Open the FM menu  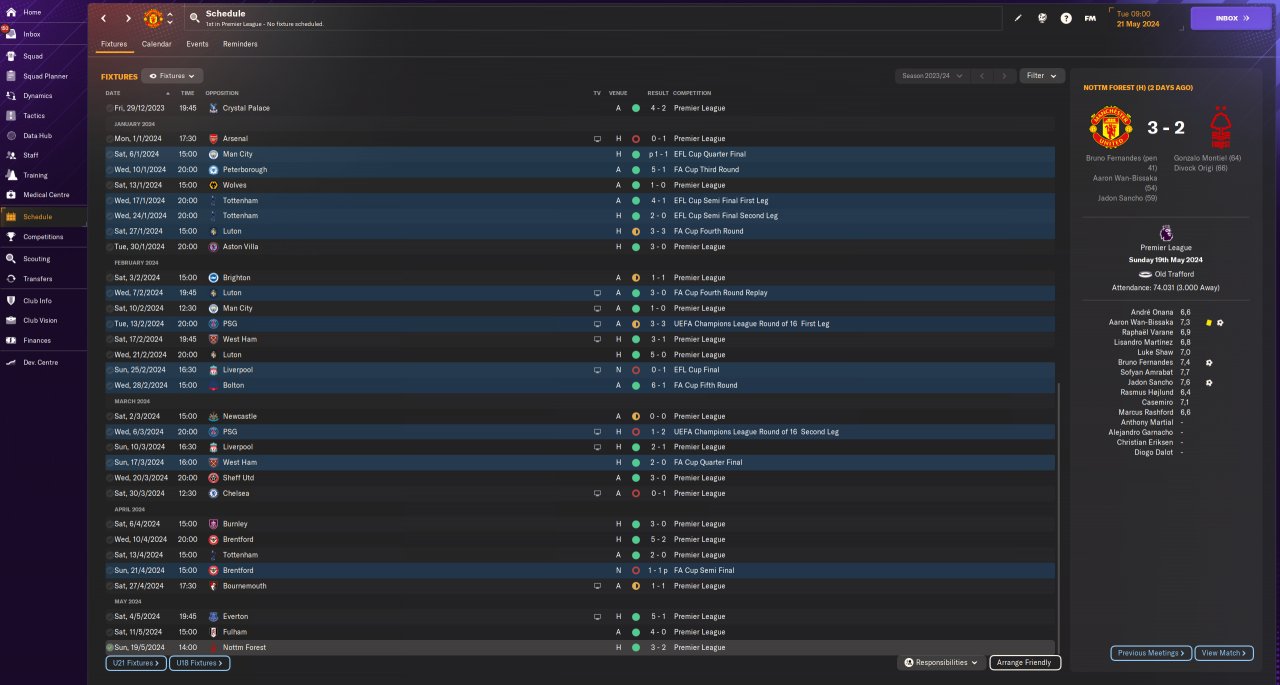1090,18
